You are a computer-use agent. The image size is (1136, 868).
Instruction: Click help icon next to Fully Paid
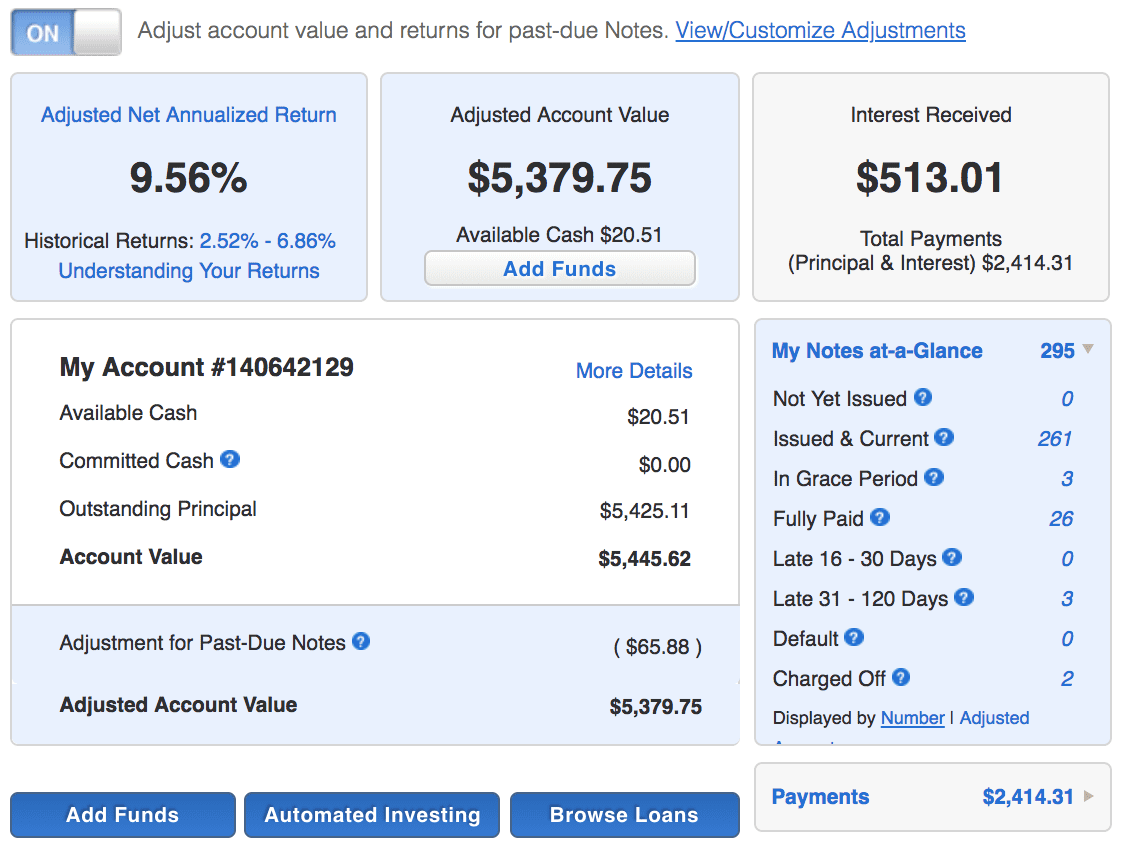pos(880,517)
